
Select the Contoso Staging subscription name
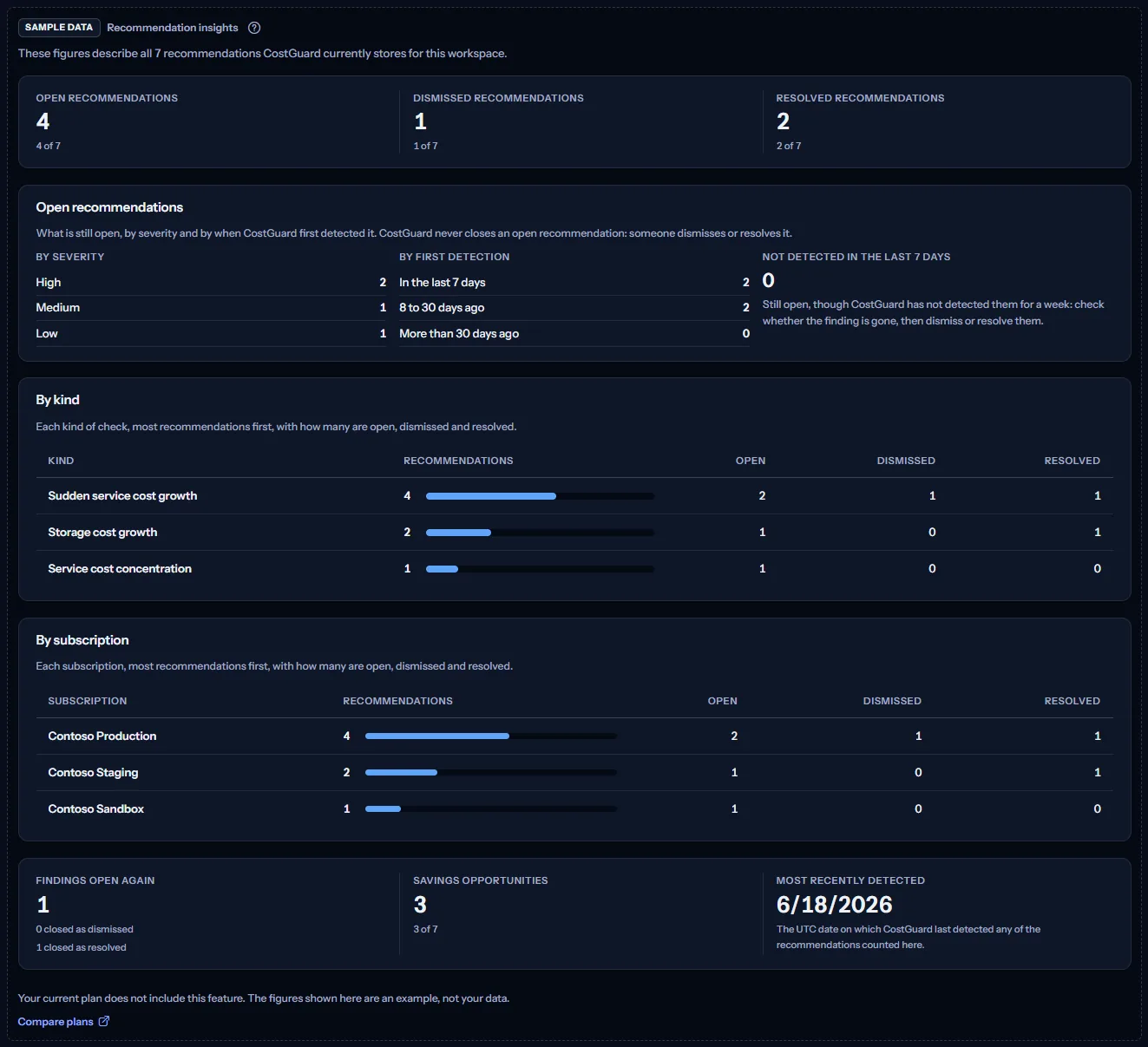pos(93,773)
